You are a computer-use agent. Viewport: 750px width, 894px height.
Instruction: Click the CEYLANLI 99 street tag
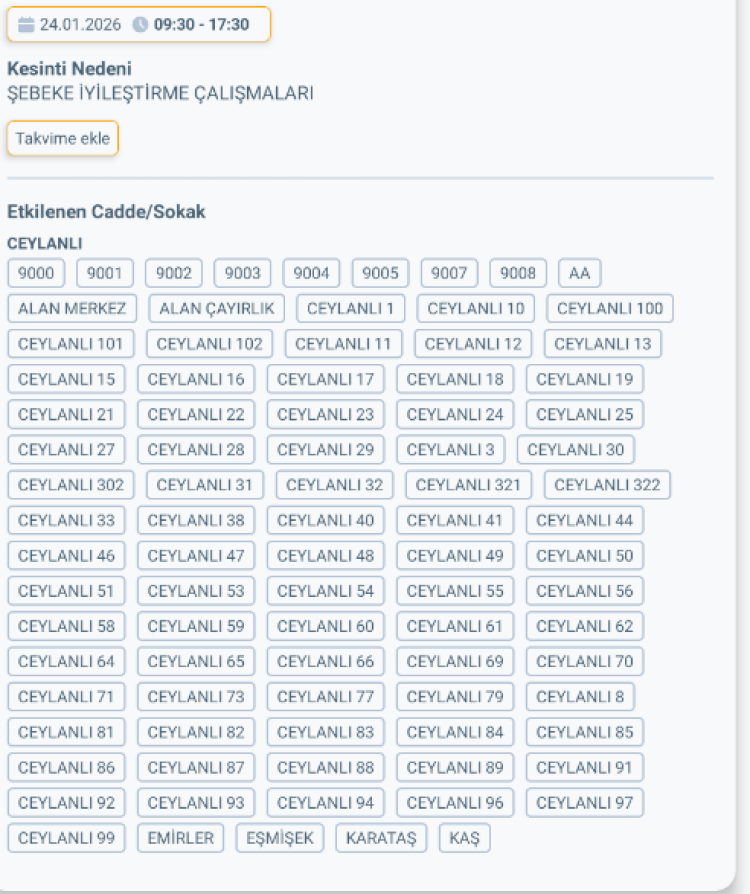click(66, 838)
